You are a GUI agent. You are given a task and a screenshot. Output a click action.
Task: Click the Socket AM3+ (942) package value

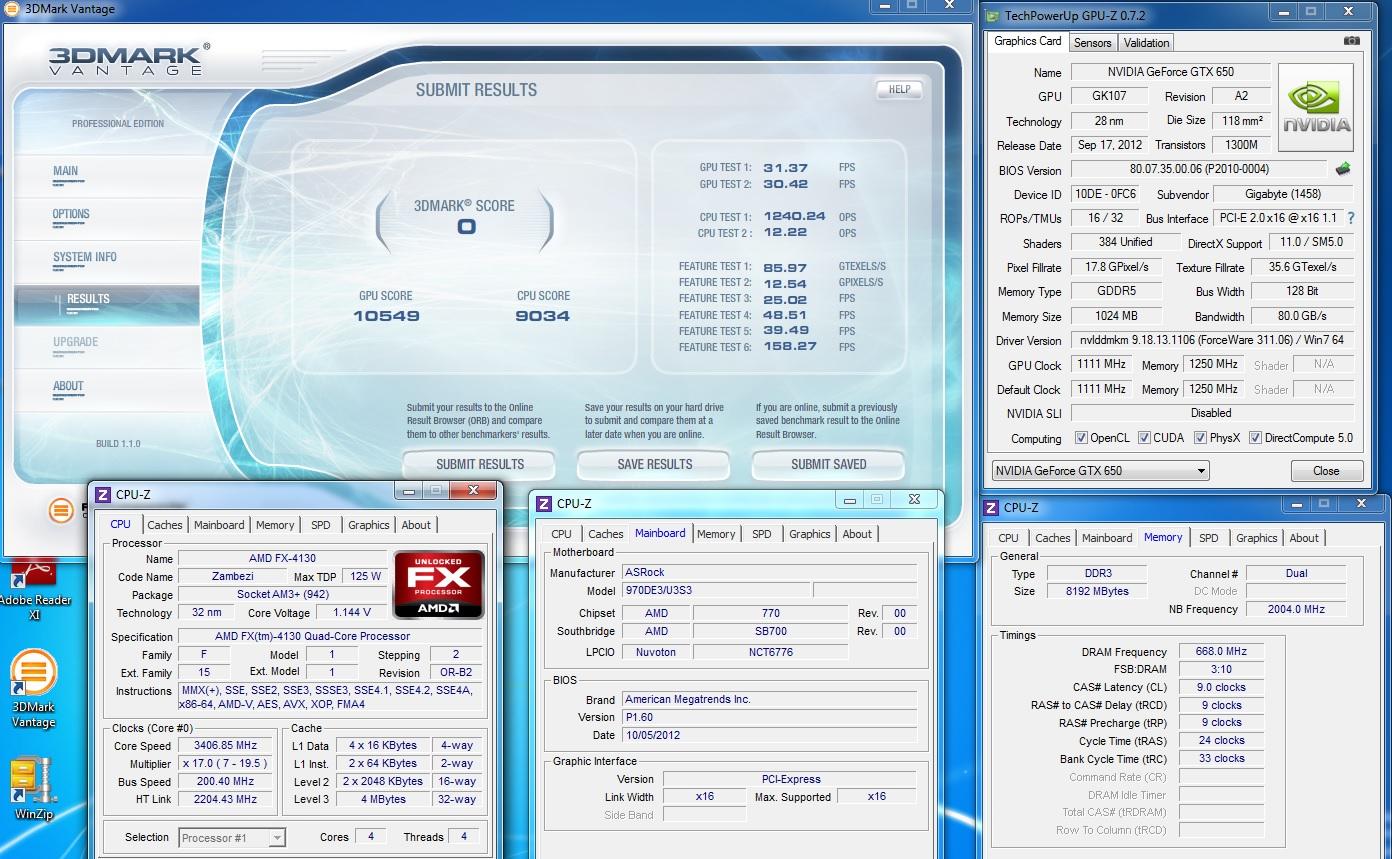pyautogui.click(x=282, y=595)
